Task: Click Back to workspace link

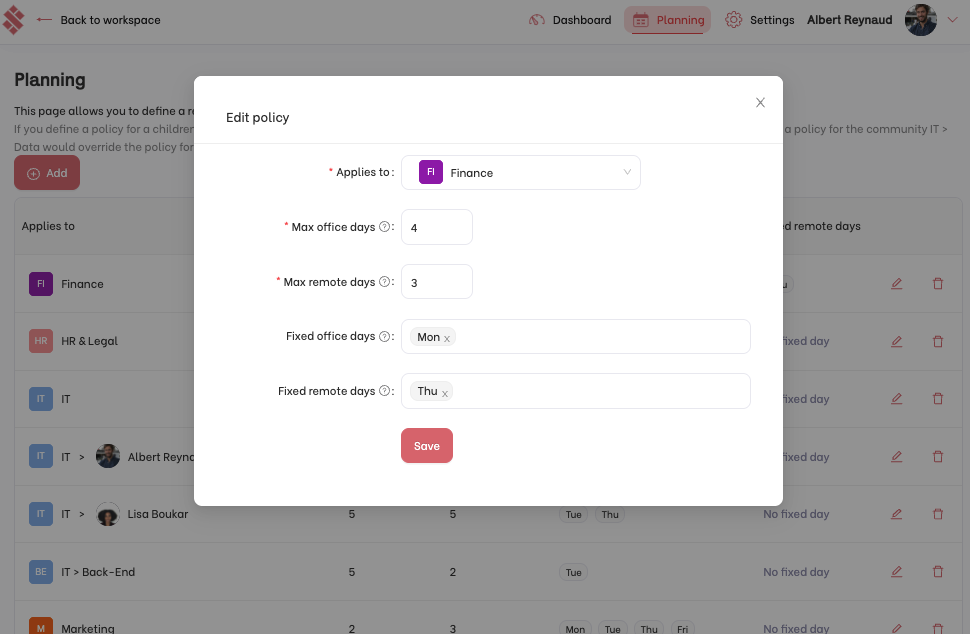Action: (x=98, y=20)
